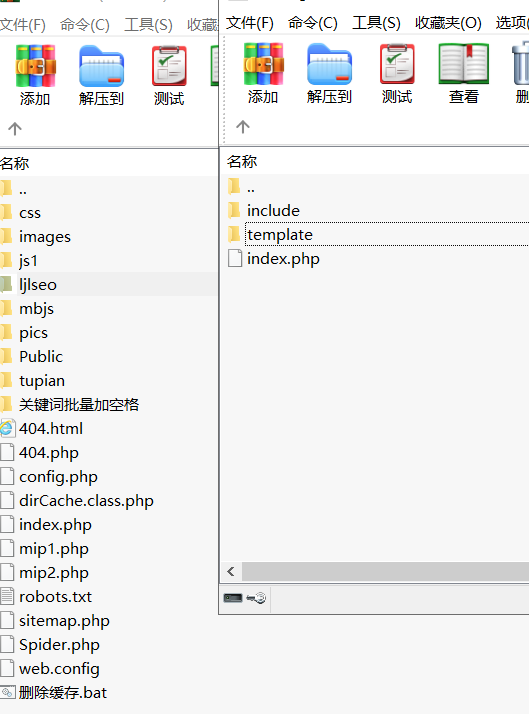Select the ljlseo folder
This screenshot has width=529, height=714.
click(108, 285)
